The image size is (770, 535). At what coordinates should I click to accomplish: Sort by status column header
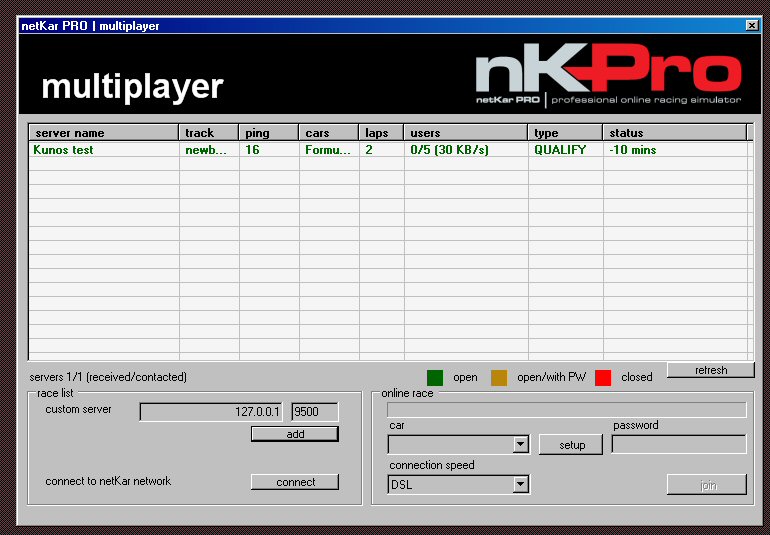click(x=674, y=133)
